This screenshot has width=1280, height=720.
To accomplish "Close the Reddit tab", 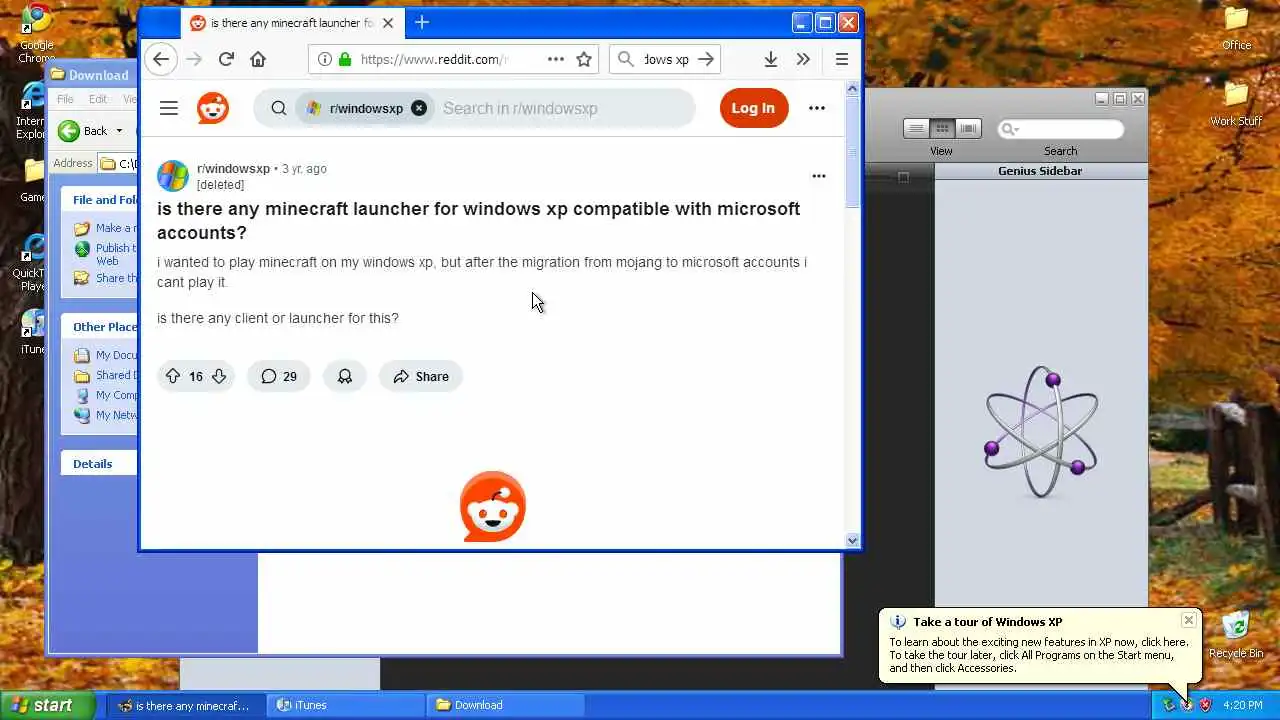I will point(388,23).
